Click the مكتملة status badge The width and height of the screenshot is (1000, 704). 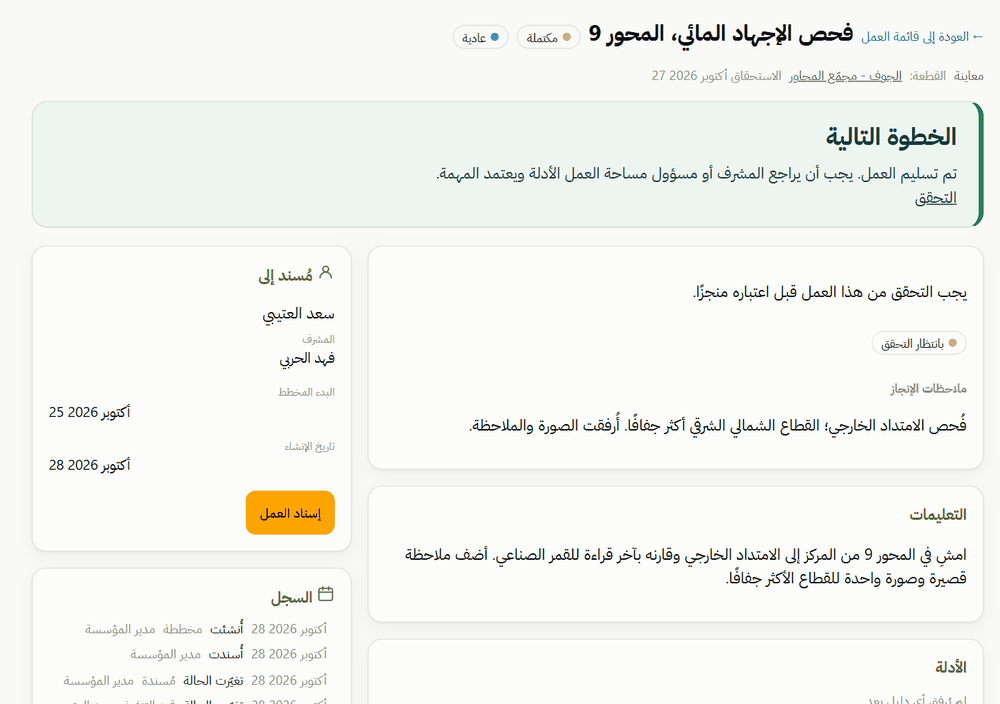[x=548, y=38]
